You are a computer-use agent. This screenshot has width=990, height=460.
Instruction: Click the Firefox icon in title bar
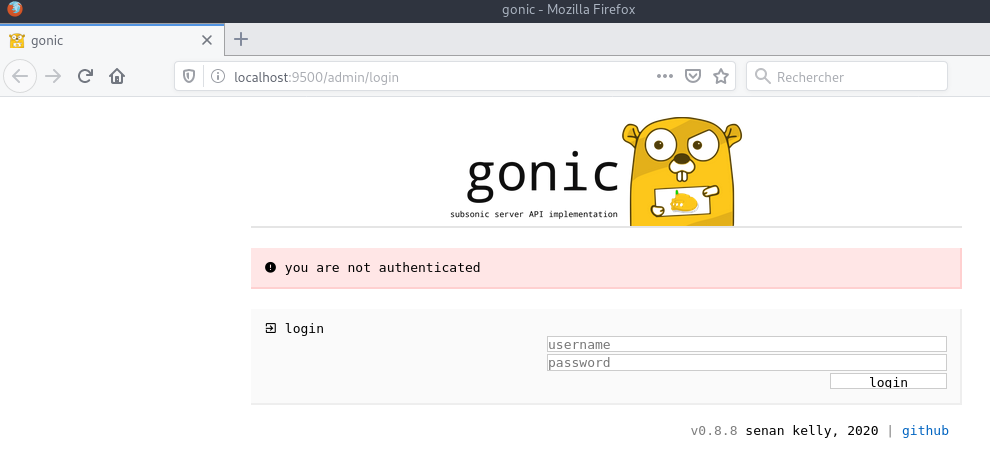coord(15,9)
